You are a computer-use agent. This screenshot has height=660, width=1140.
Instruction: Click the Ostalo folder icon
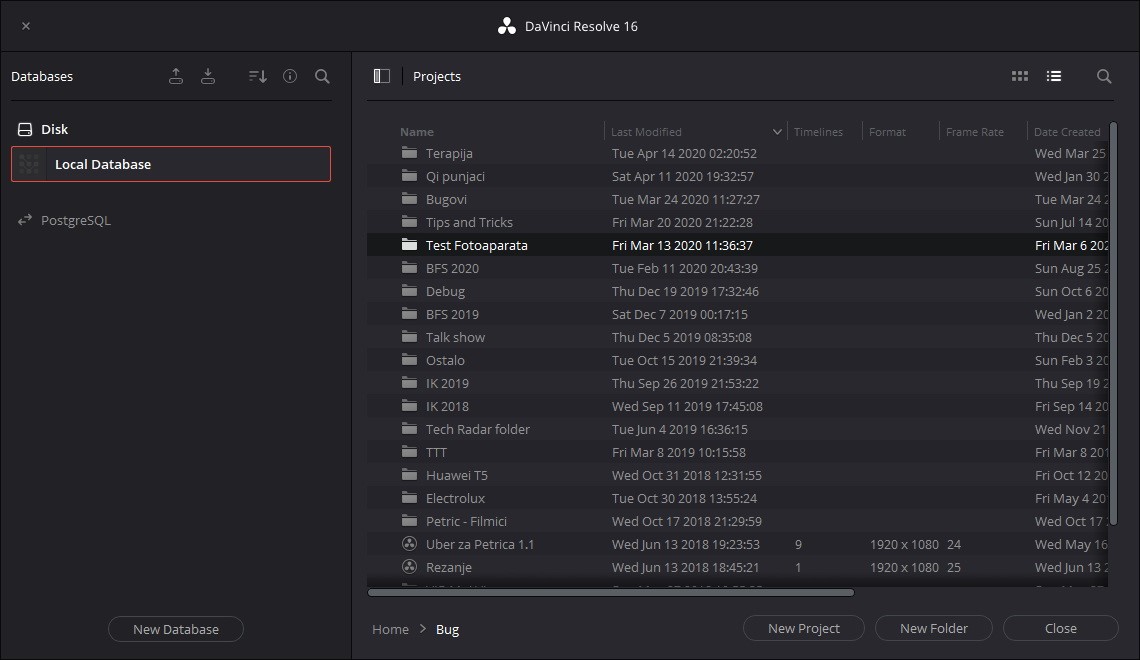(x=409, y=360)
